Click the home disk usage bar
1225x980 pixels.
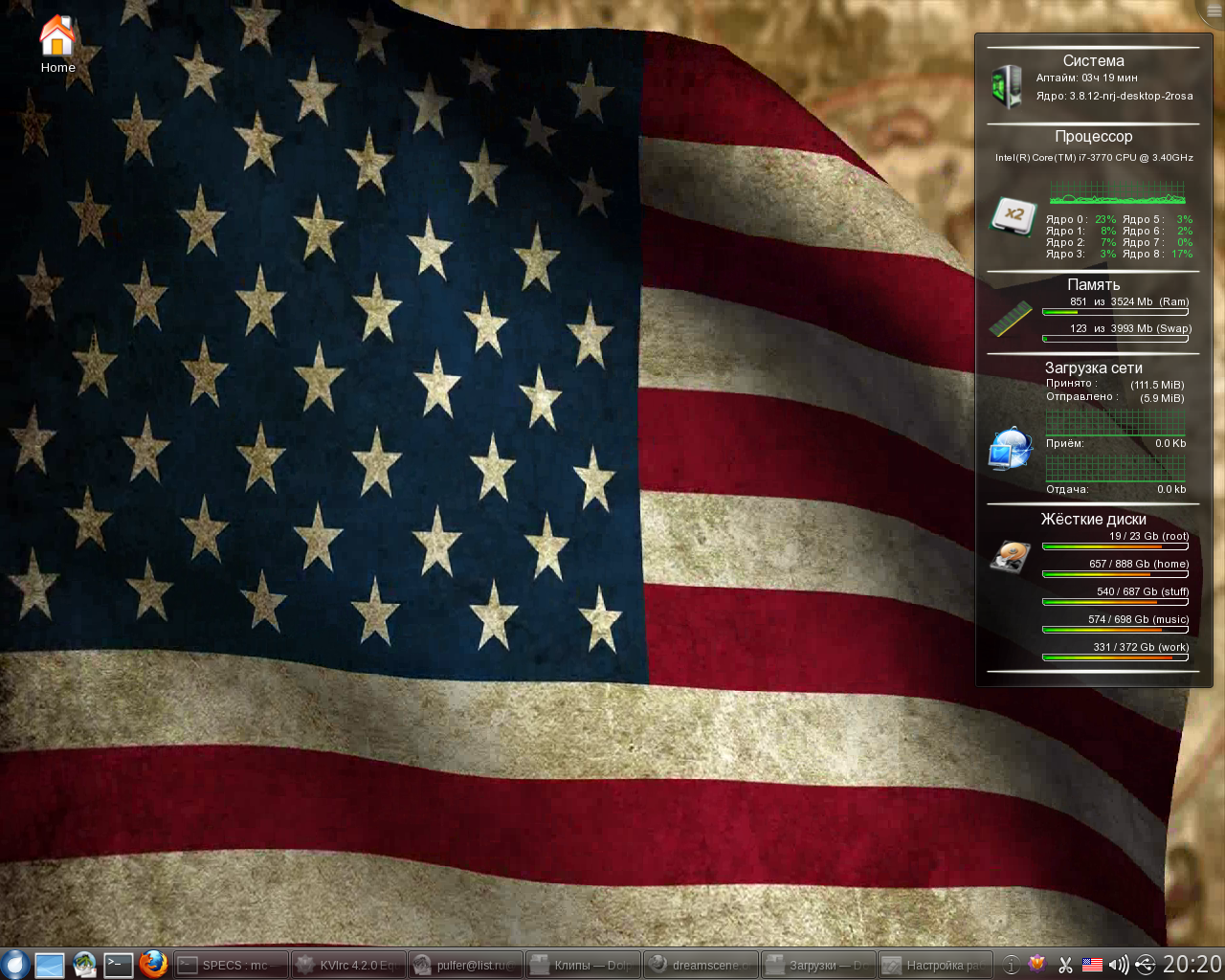1115,574
